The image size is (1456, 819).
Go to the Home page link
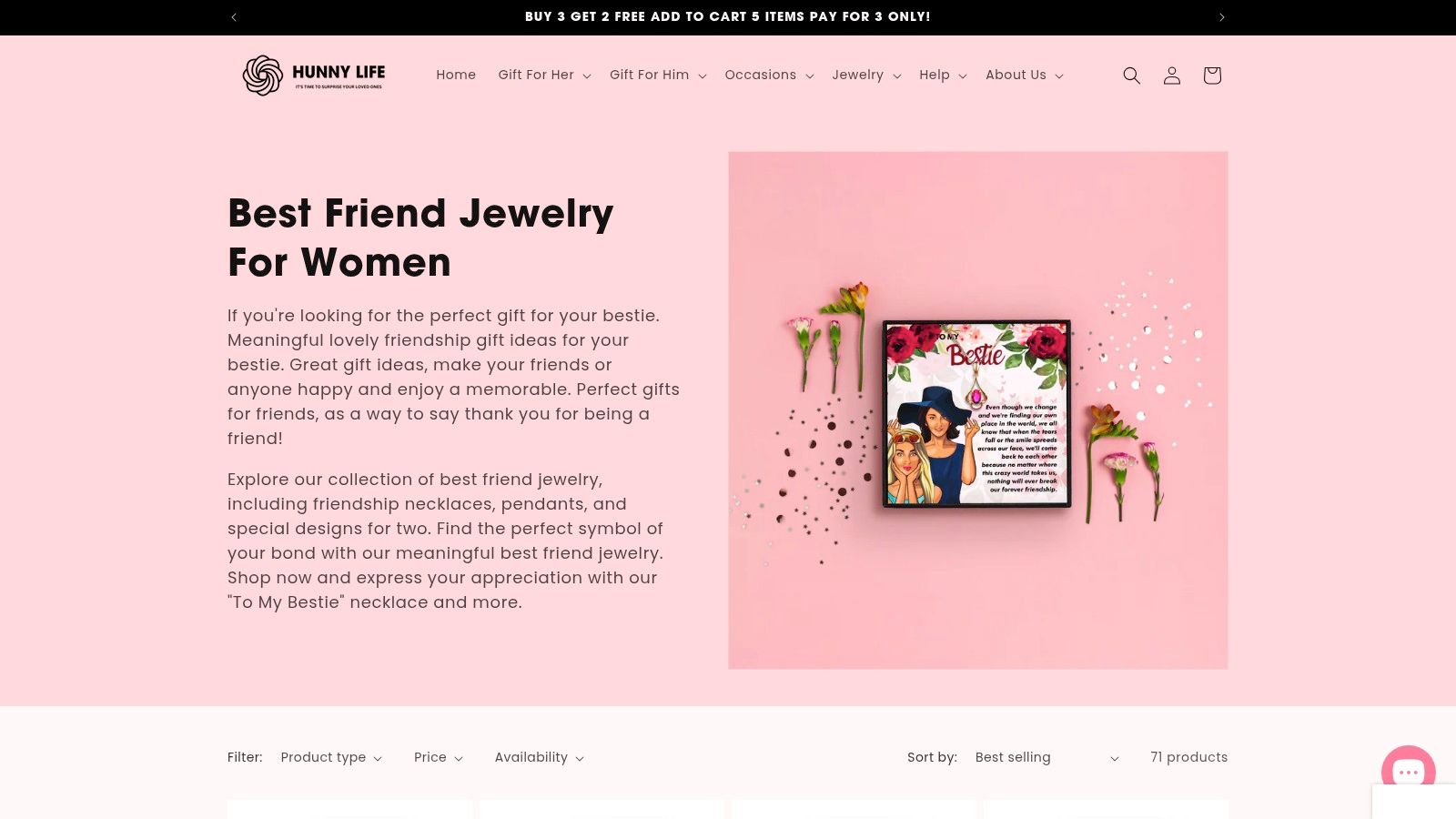[456, 76]
